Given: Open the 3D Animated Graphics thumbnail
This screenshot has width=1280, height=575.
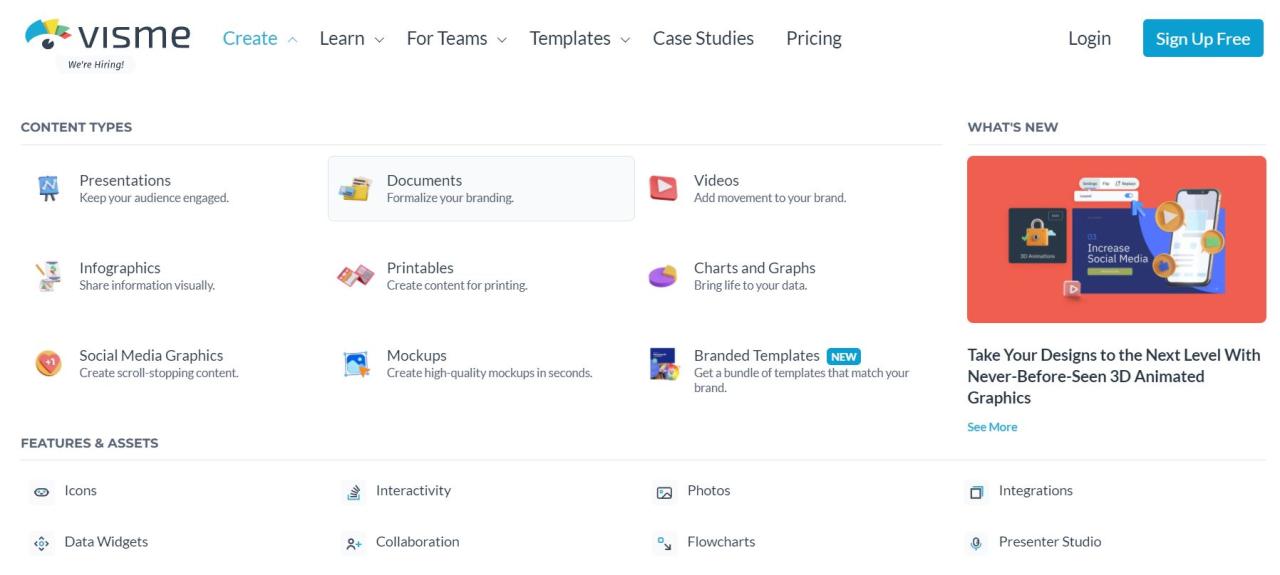Looking at the screenshot, I should click(1116, 239).
